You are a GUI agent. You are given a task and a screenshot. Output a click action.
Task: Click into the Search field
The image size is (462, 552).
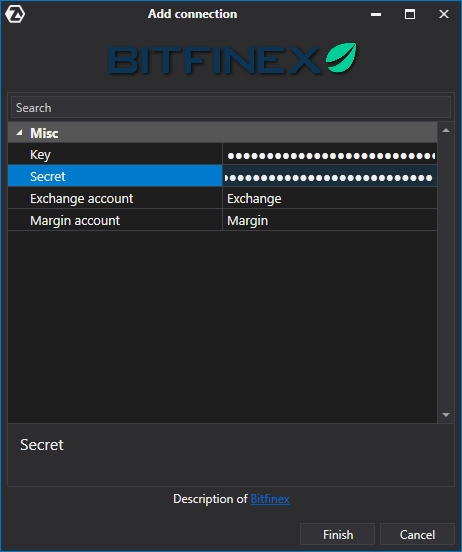point(231,107)
